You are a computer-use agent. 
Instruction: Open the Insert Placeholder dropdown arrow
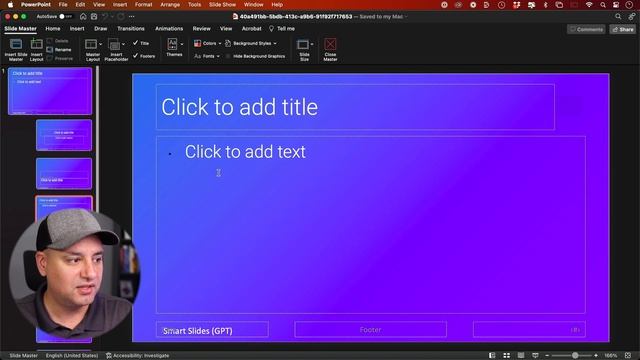124,44
